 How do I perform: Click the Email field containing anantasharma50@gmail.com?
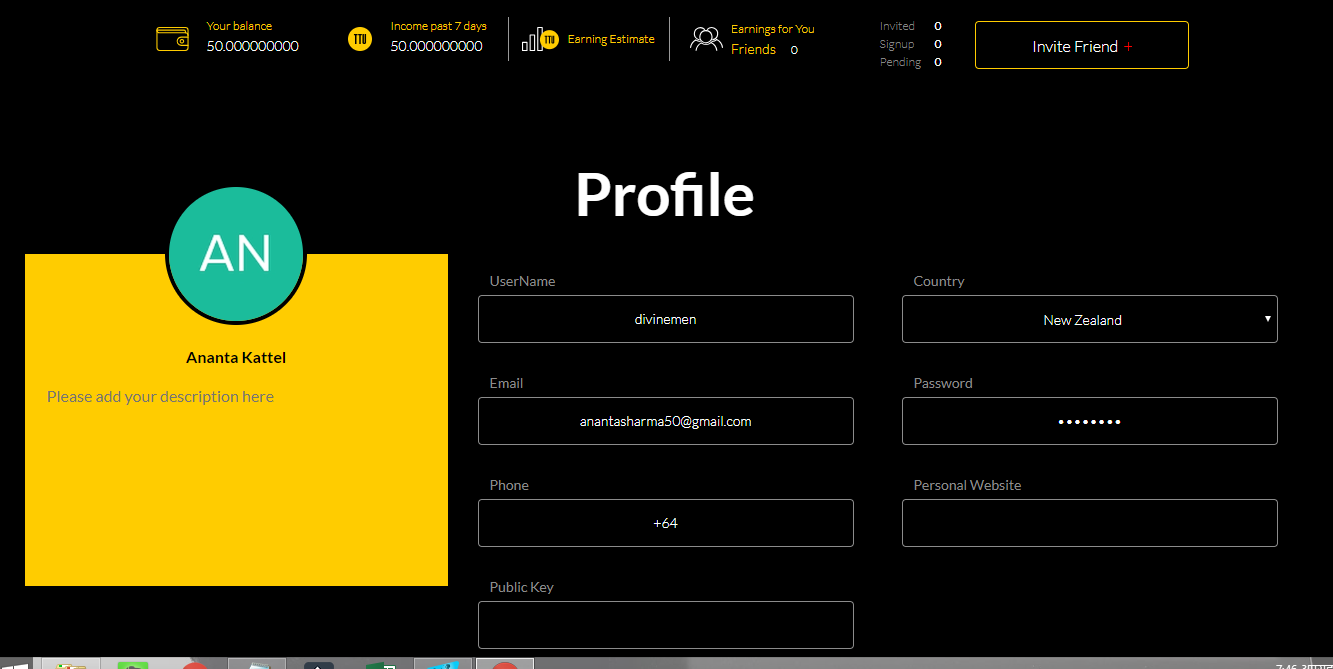click(x=665, y=421)
